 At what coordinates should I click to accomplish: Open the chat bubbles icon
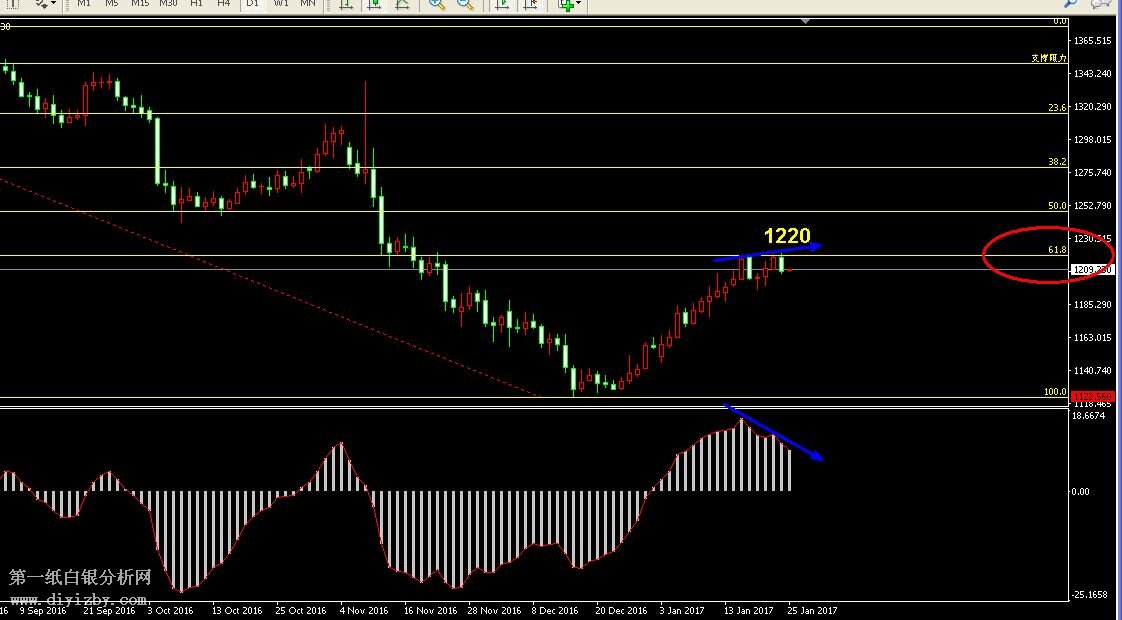pos(1099,4)
